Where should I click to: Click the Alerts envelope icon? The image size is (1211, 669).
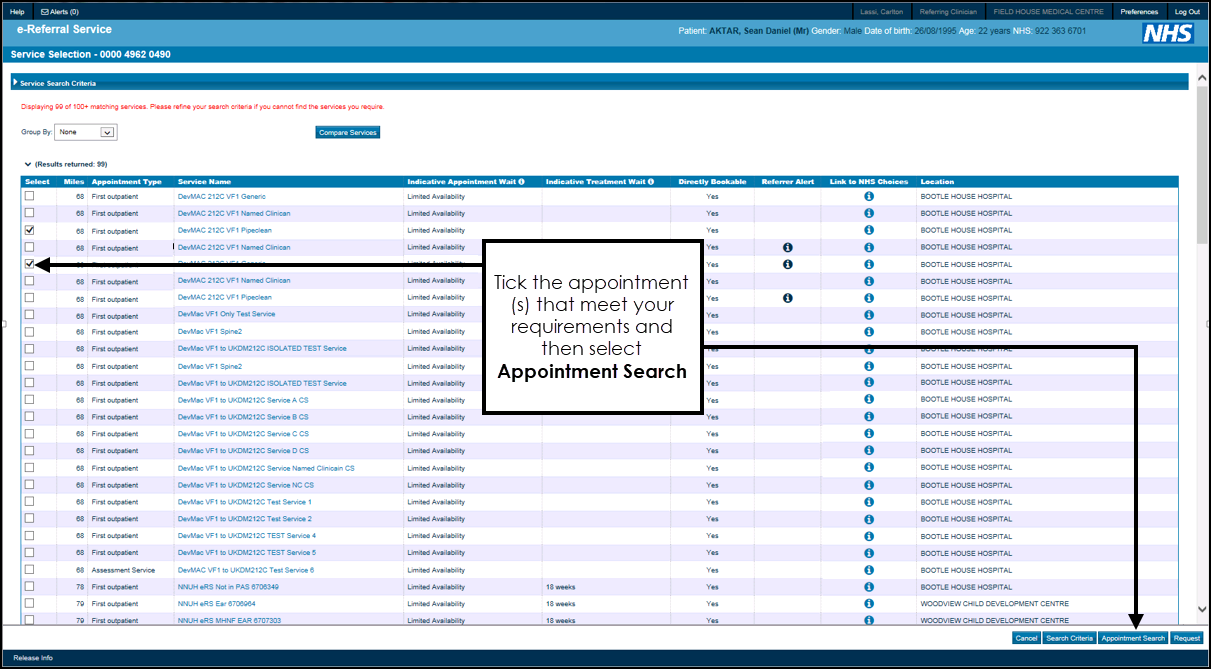pos(45,12)
